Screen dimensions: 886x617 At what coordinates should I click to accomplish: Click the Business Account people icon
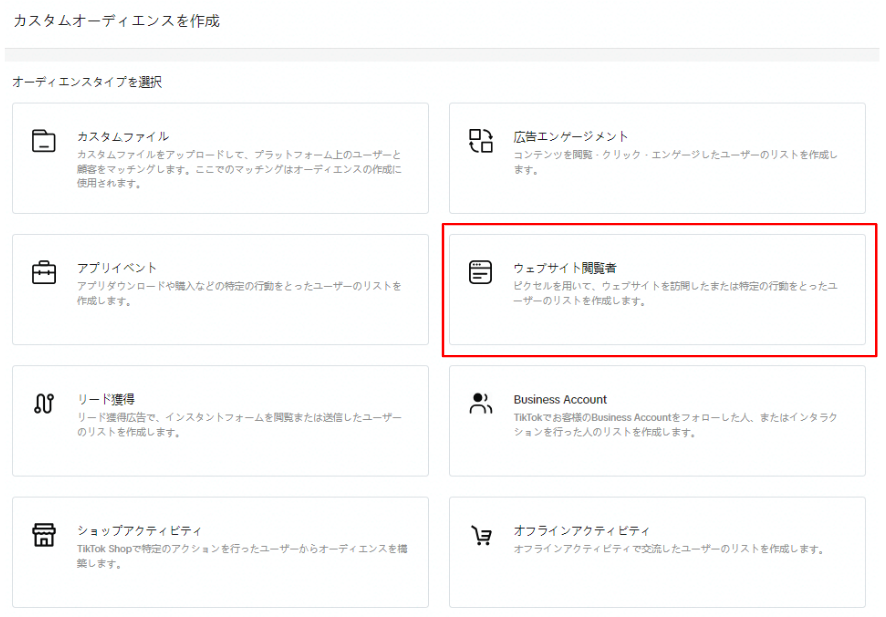481,404
